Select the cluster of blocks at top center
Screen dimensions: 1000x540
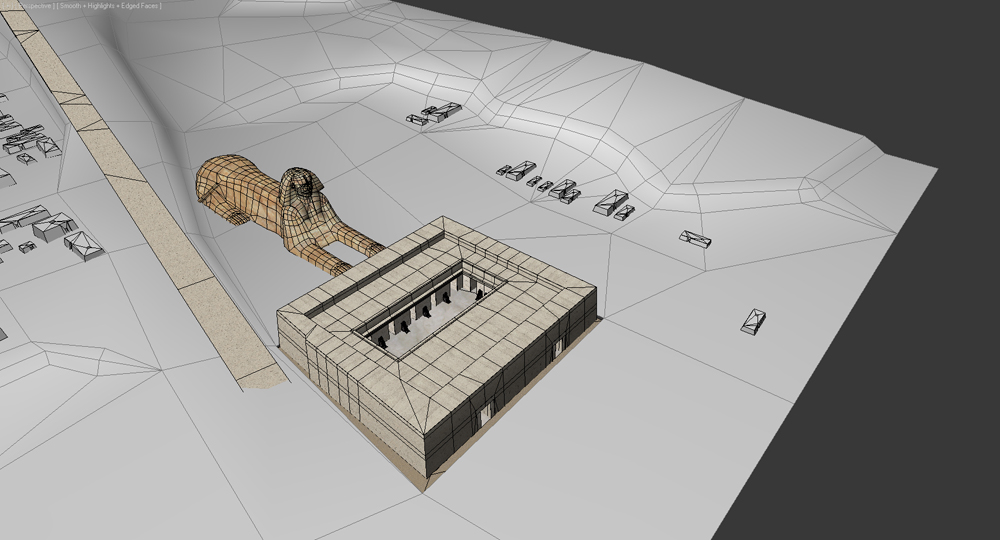(435, 113)
